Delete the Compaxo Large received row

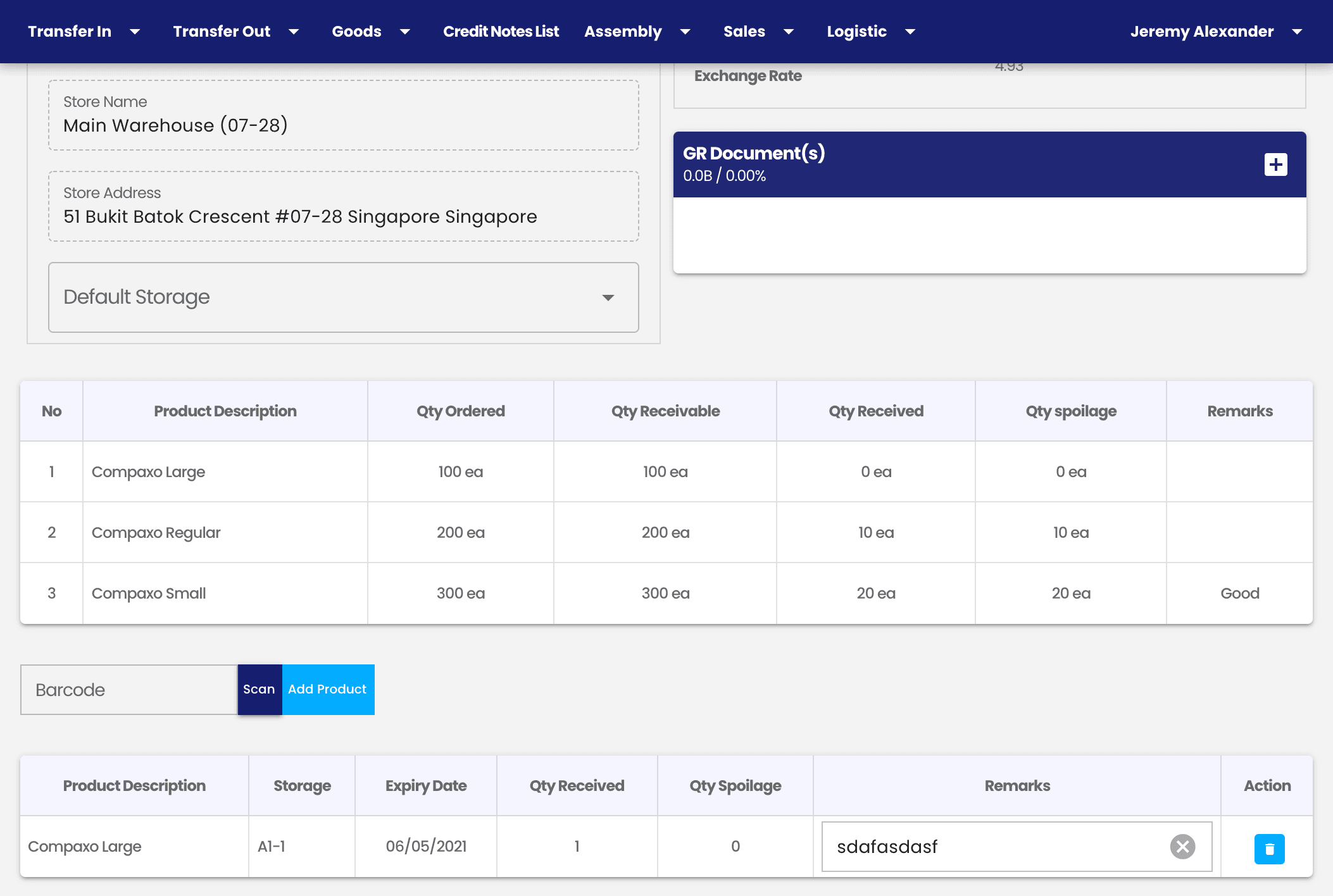pyautogui.click(x=1269, y=849)
